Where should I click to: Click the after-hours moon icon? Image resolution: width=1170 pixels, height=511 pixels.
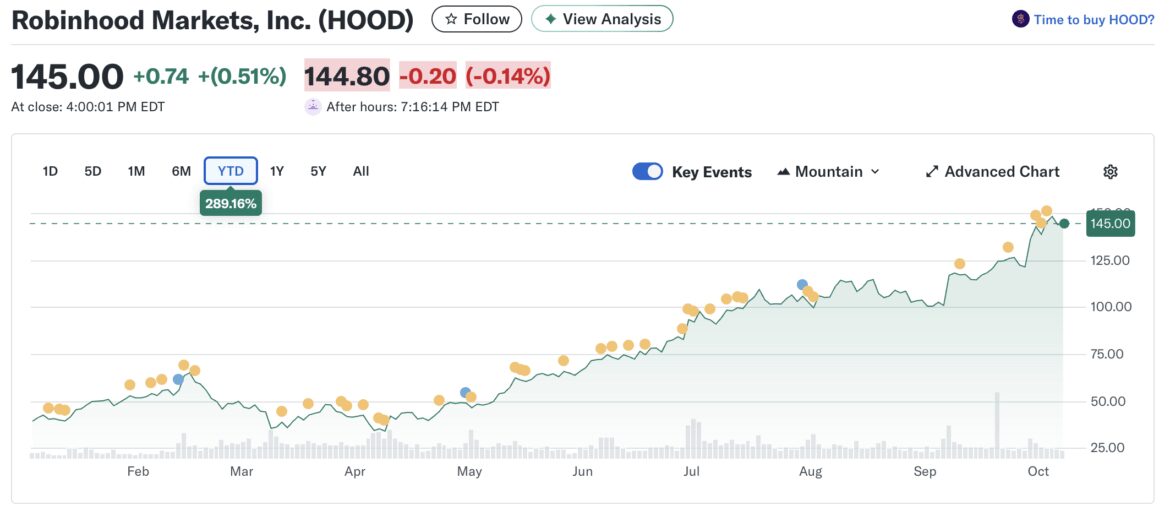tap(313, 106)
